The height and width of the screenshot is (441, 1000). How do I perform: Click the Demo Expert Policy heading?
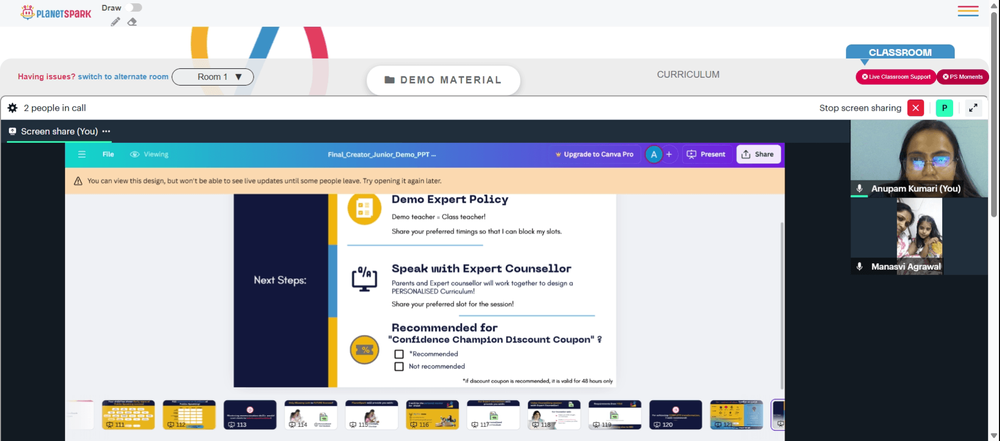tap(450, 199)
